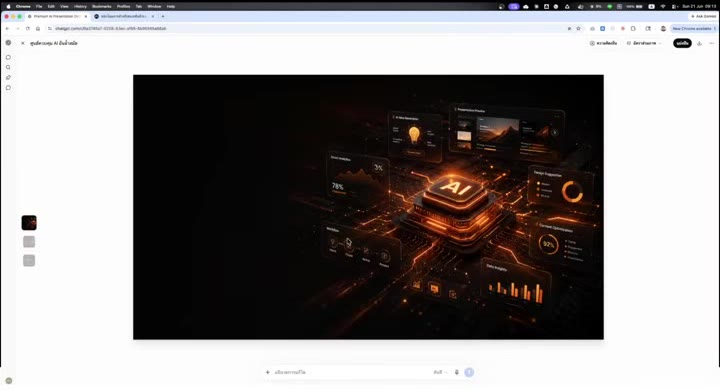
Task: Bookmark this page with the star icon
Action: (x=579, y=28)
